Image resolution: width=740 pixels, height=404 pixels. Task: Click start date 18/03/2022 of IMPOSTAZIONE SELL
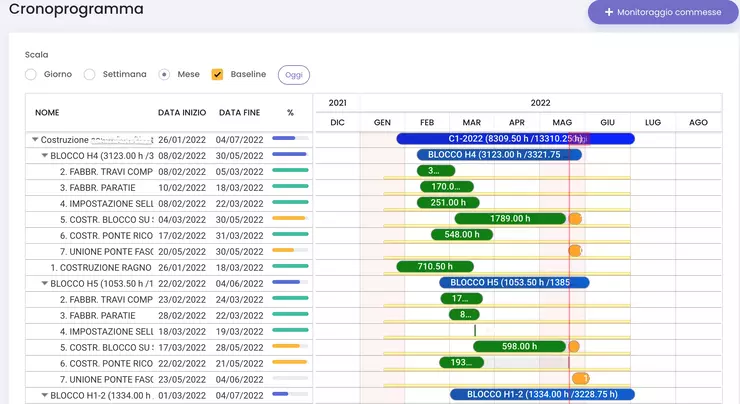click(x=182, y=331)
